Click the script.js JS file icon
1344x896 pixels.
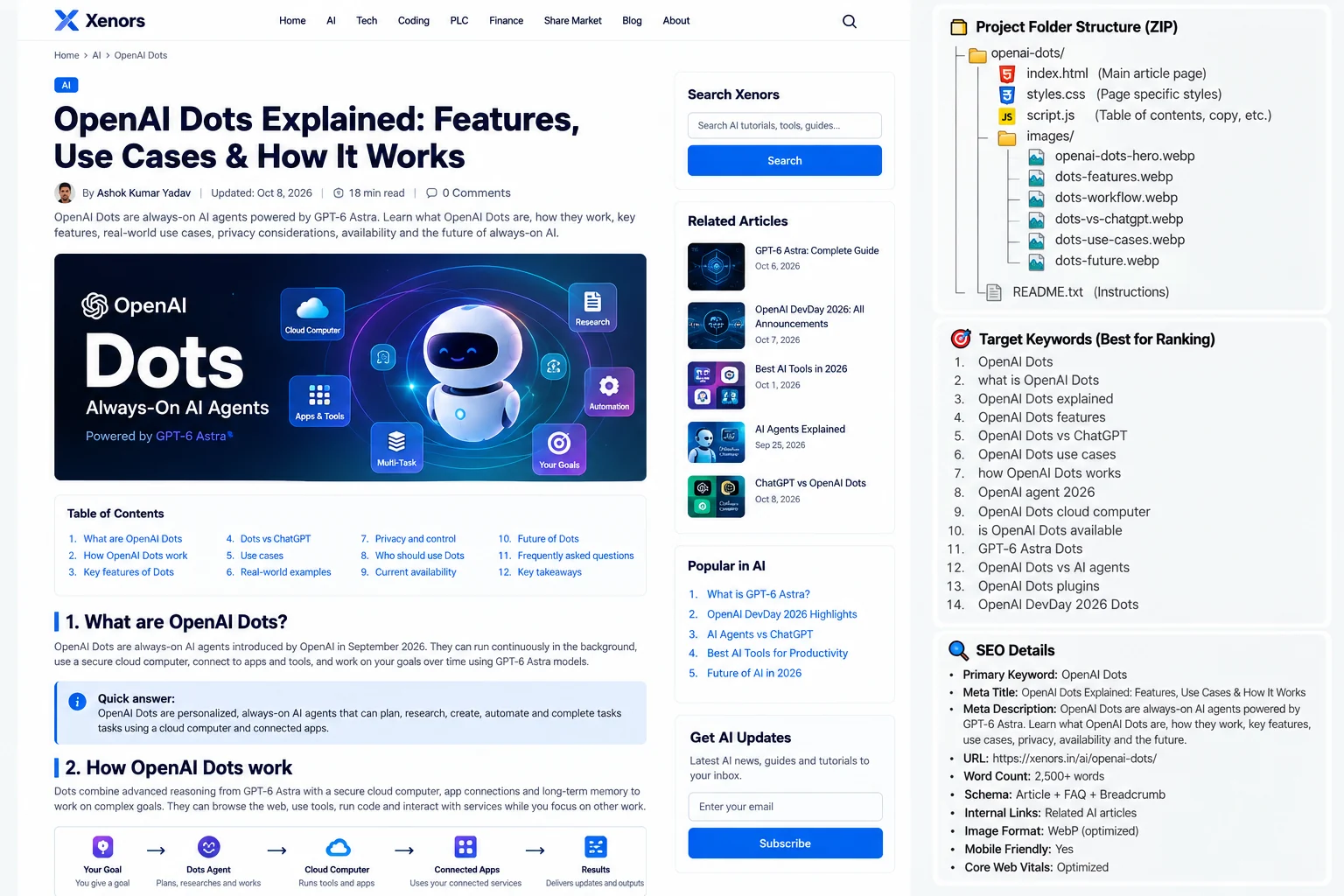pyautogui.click(x=1007, y=115)
